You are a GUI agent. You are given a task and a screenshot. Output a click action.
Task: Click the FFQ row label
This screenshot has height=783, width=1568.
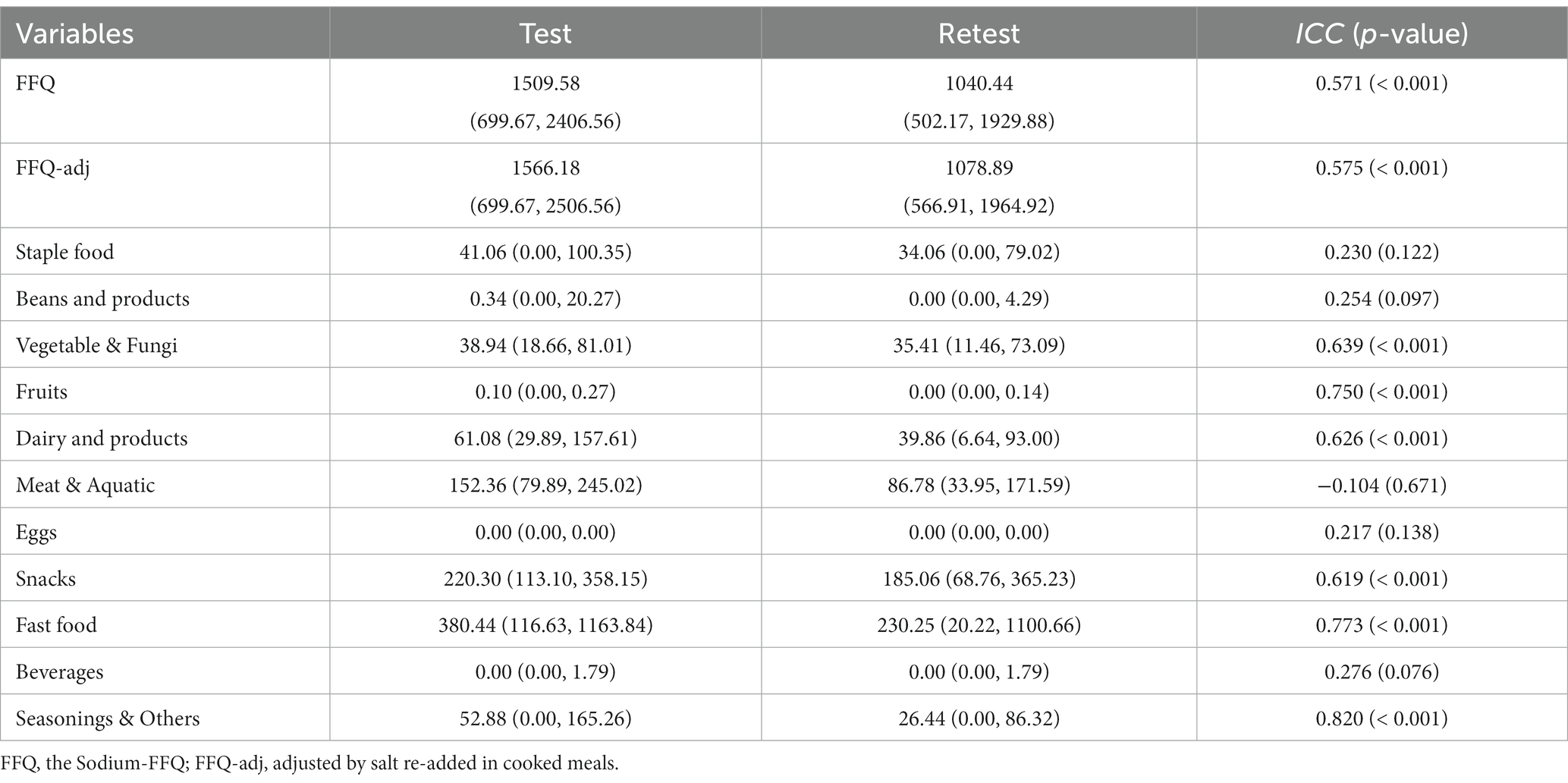pos(36,83)
